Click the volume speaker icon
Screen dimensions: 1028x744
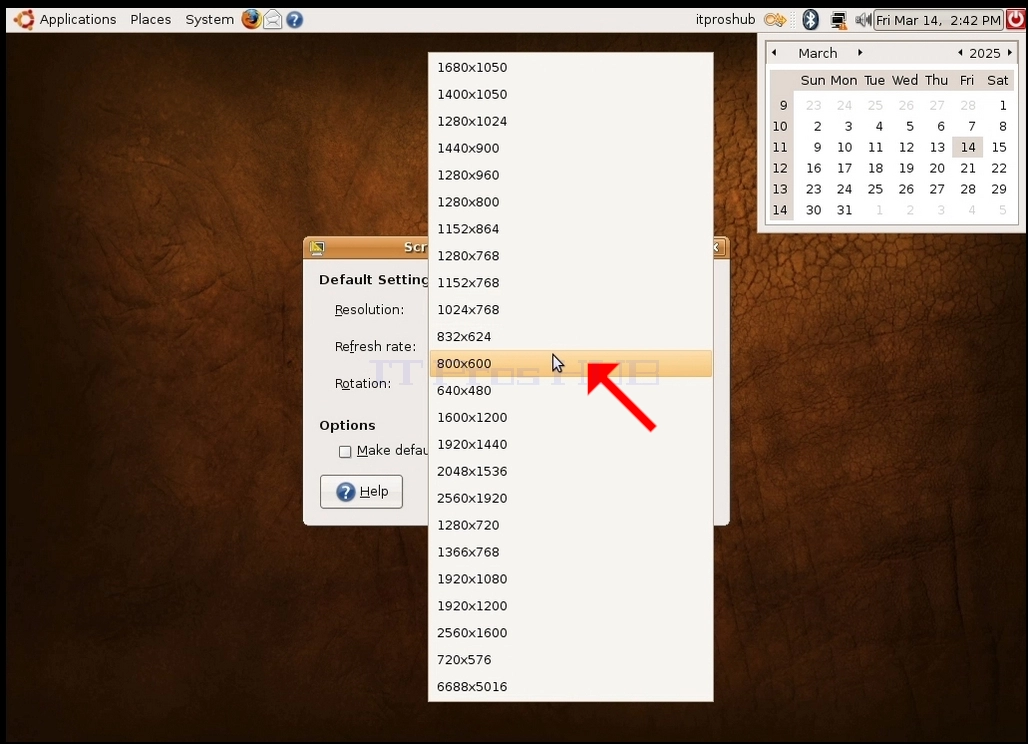point(862,20)
